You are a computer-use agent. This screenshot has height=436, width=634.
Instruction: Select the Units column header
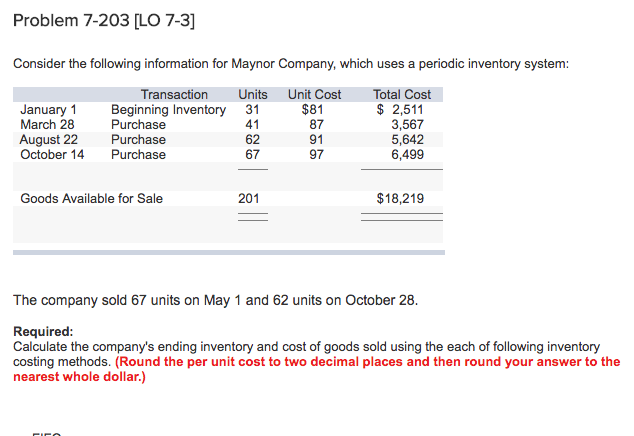(x=253, y=95)
